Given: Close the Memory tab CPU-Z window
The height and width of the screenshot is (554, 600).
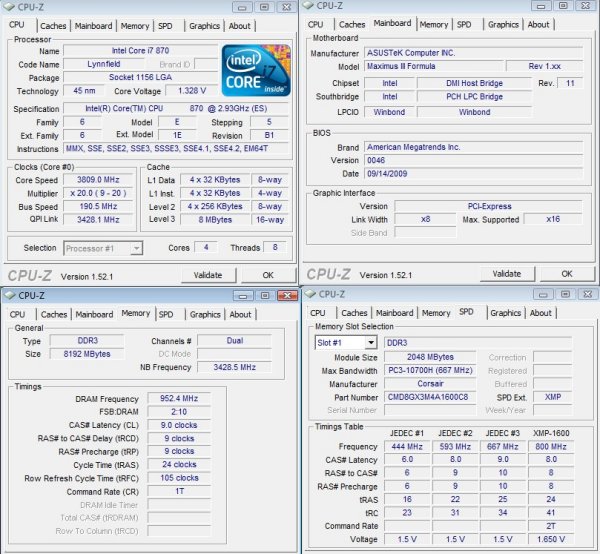Looking at the screenshot, I should click(x=287, y=295).
